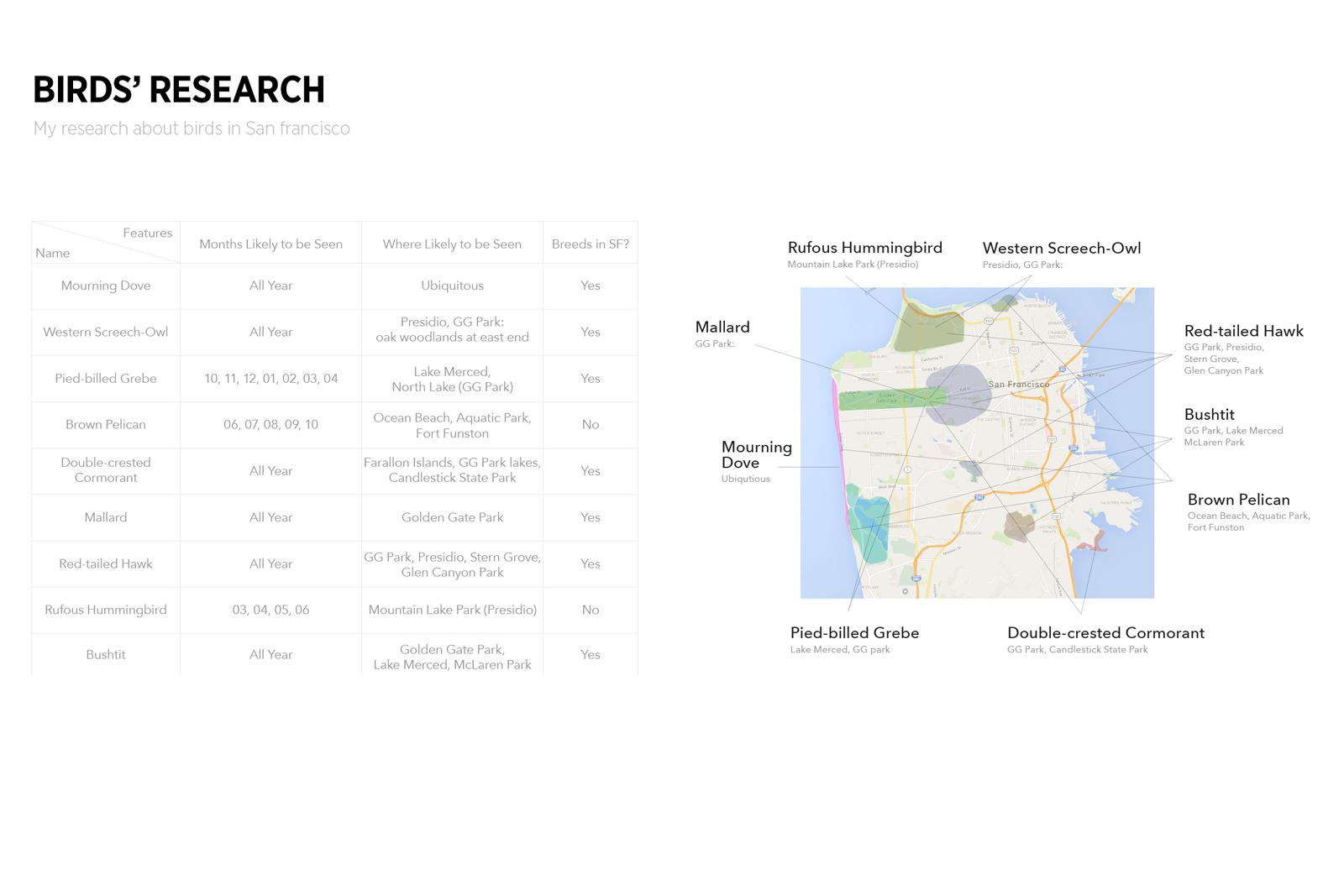Screen dimensions: 1344x896
Task: Select the 'Breeds in SF?' column header
Action: (x=590, y=244)
